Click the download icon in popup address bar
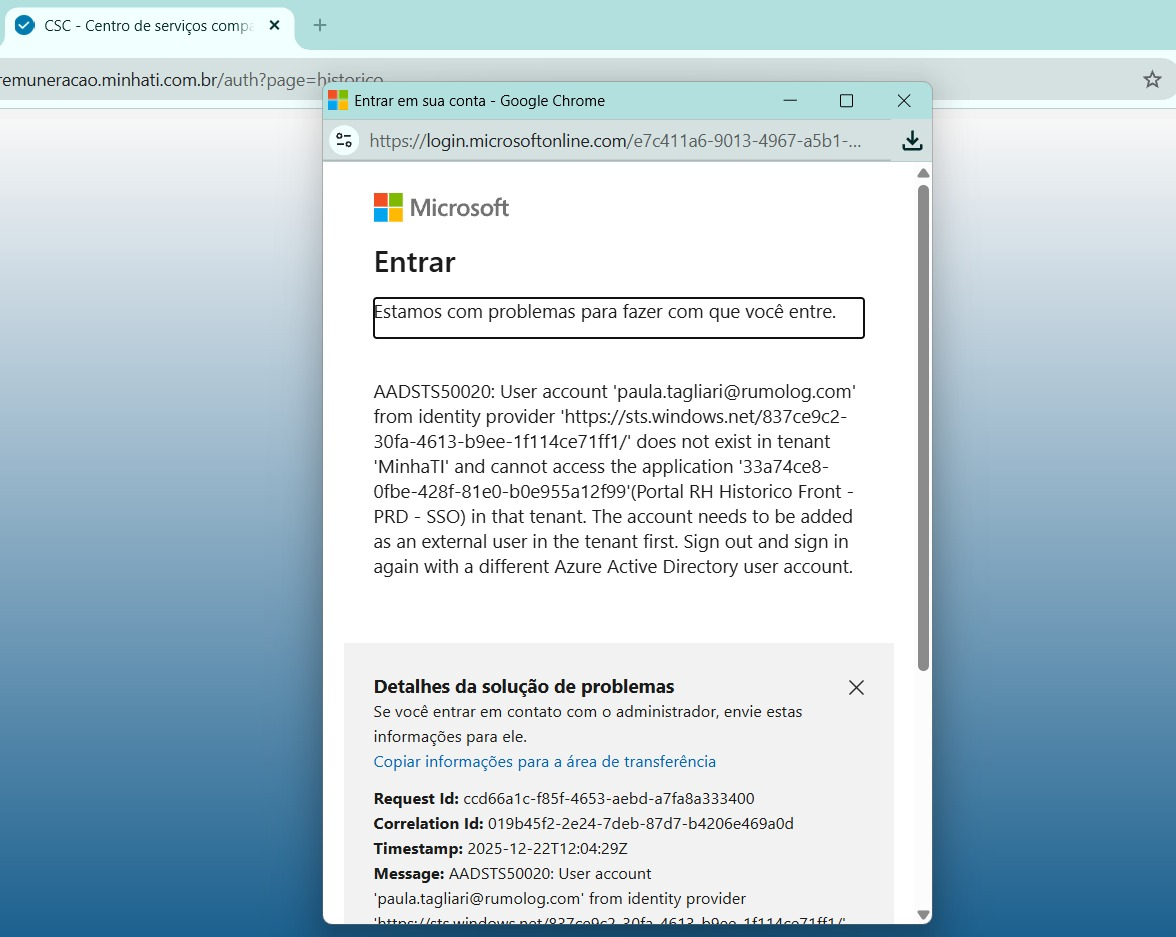 click(912, 140)
